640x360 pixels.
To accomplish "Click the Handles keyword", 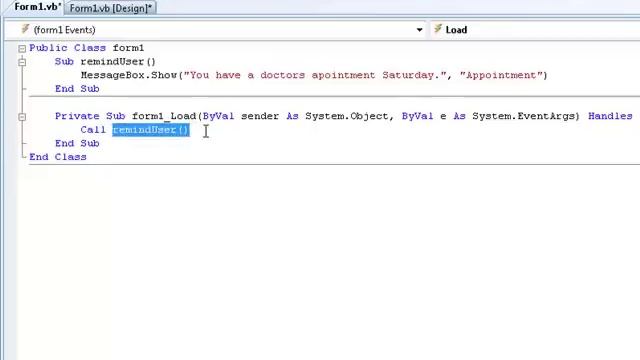I will click(x=610, y=116).
